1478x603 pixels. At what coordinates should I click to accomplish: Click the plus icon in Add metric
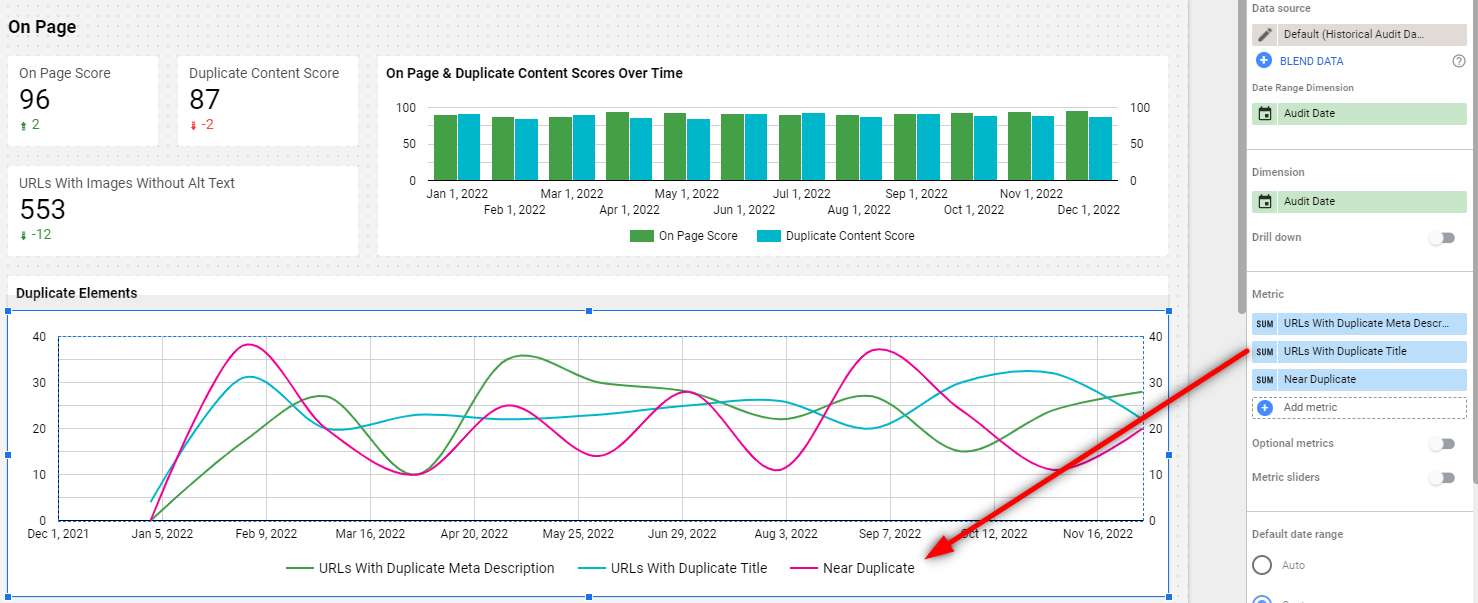coord(1264,408)
